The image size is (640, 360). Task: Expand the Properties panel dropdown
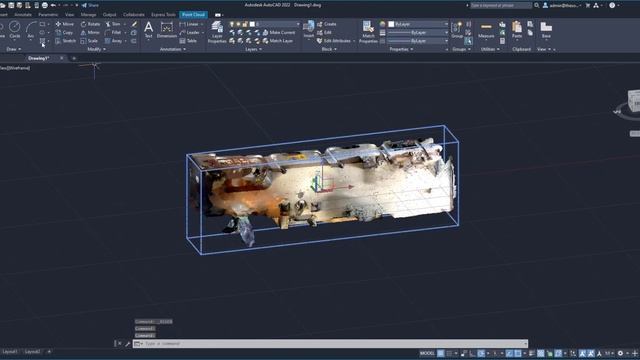point(401,49)
